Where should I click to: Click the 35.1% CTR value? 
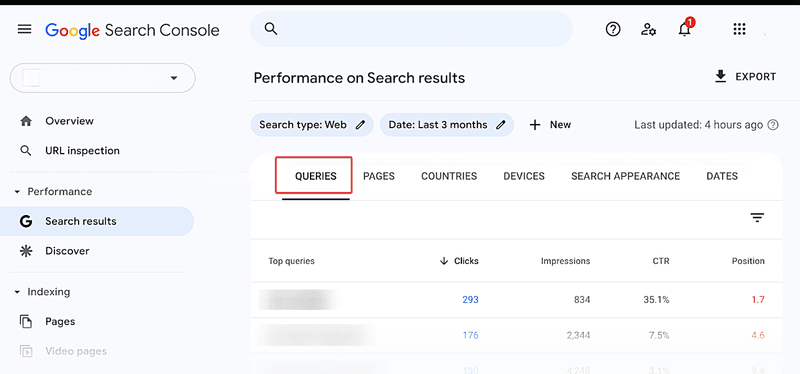coord(656,300)
